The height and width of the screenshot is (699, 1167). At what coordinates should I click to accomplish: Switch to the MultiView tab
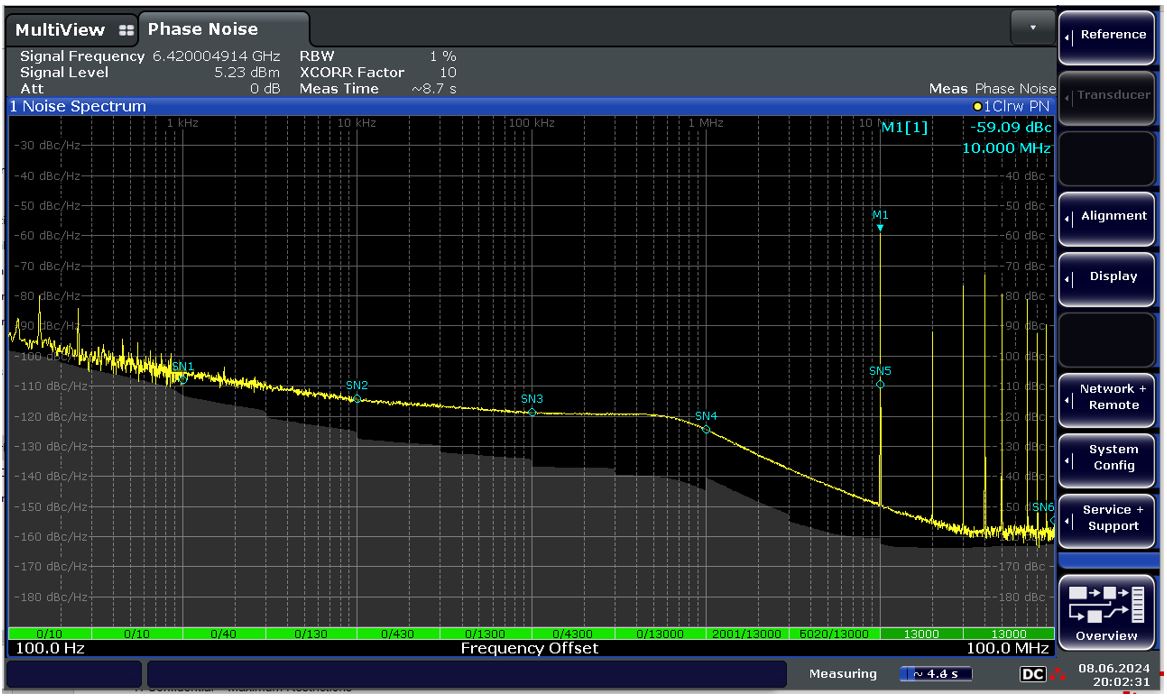(62, 30)
